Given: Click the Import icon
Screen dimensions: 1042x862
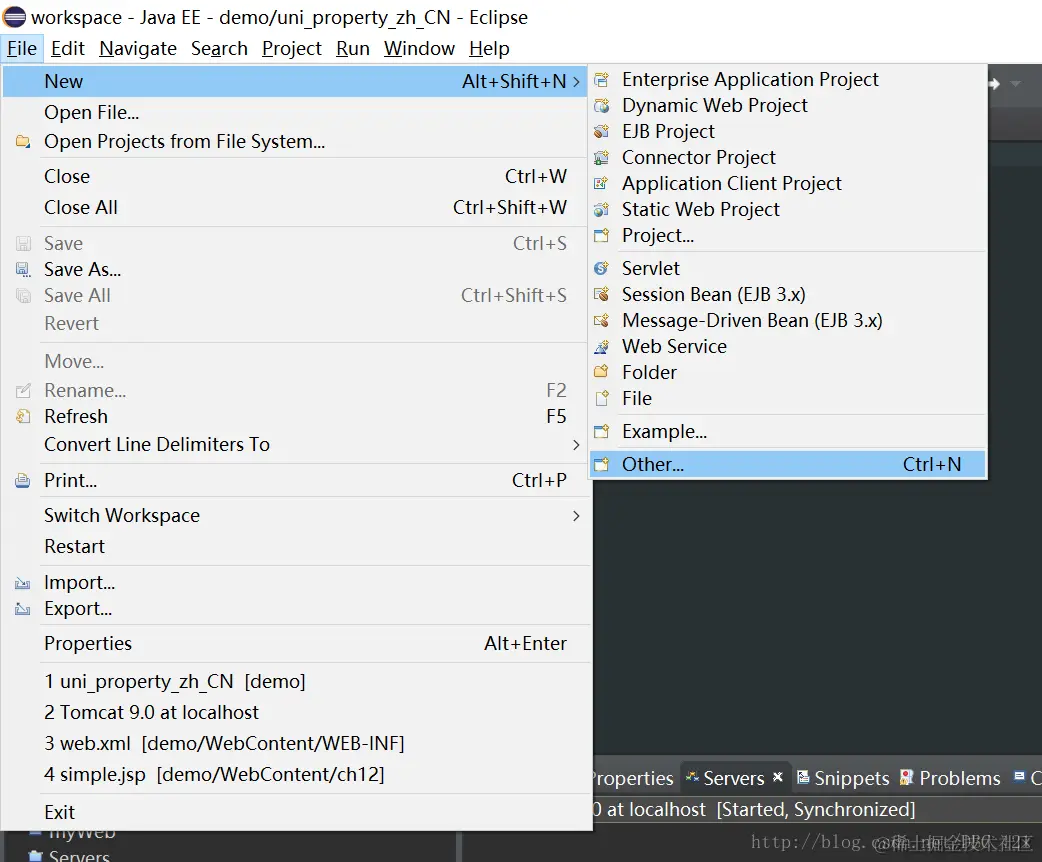Looking at the screenshot, I should [x=23, y=584].
